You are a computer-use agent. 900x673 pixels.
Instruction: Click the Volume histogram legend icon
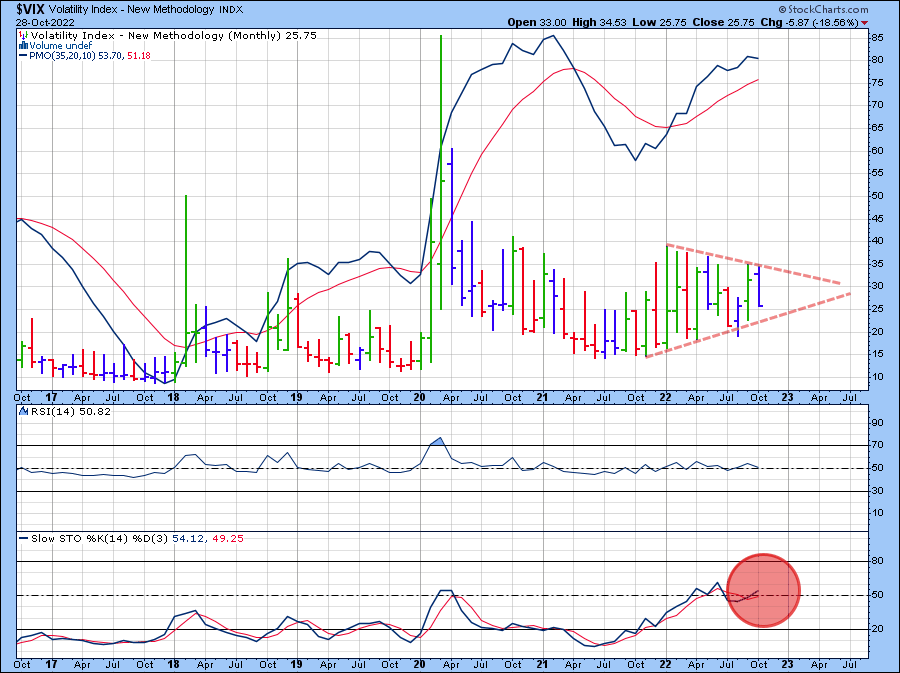pos(22,46)
